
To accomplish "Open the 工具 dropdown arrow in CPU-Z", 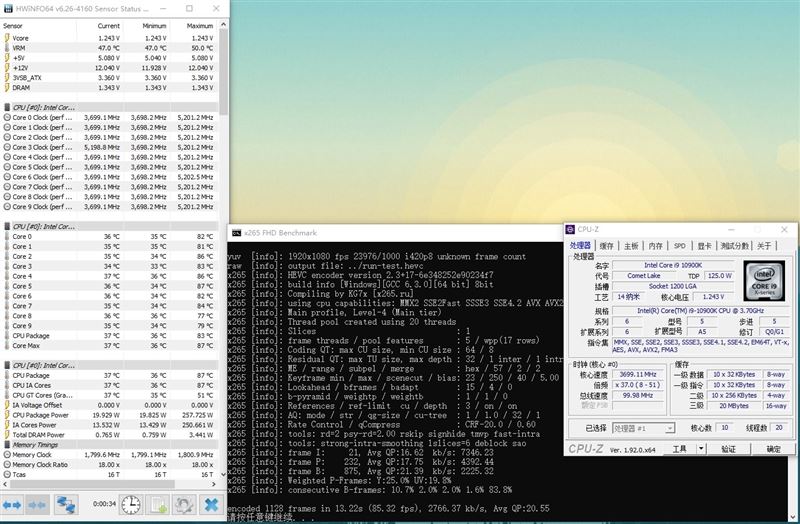I will pyautogui.click(x=702, y=449).
